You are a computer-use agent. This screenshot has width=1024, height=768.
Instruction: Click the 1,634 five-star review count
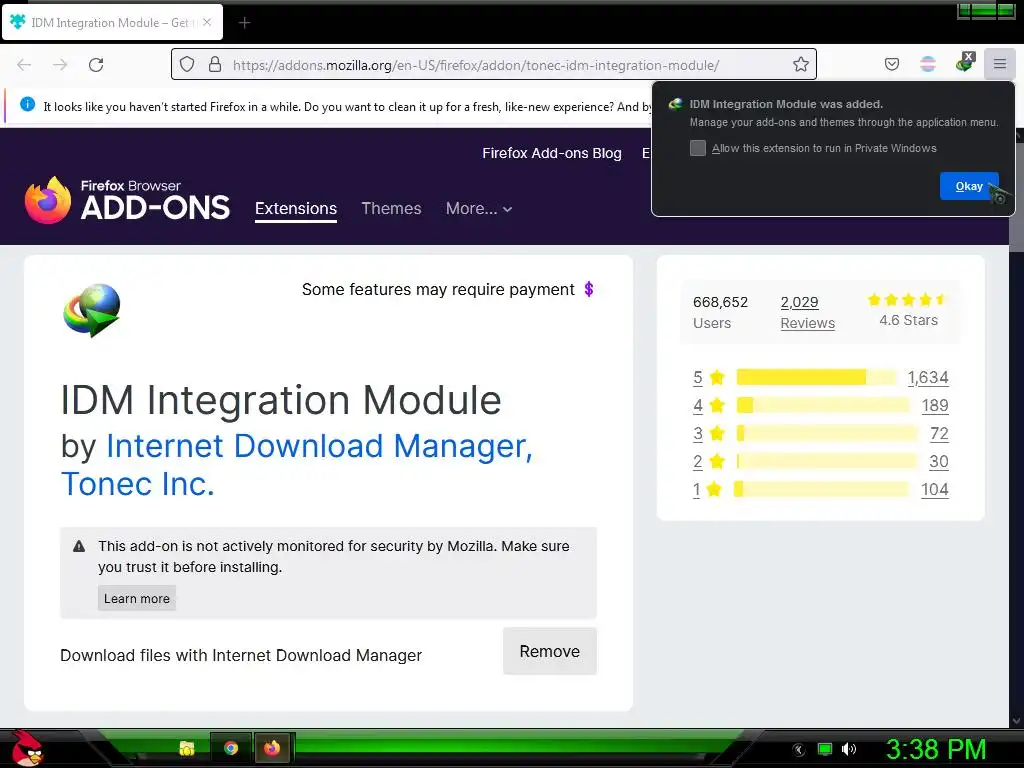(x=928, y=377)
